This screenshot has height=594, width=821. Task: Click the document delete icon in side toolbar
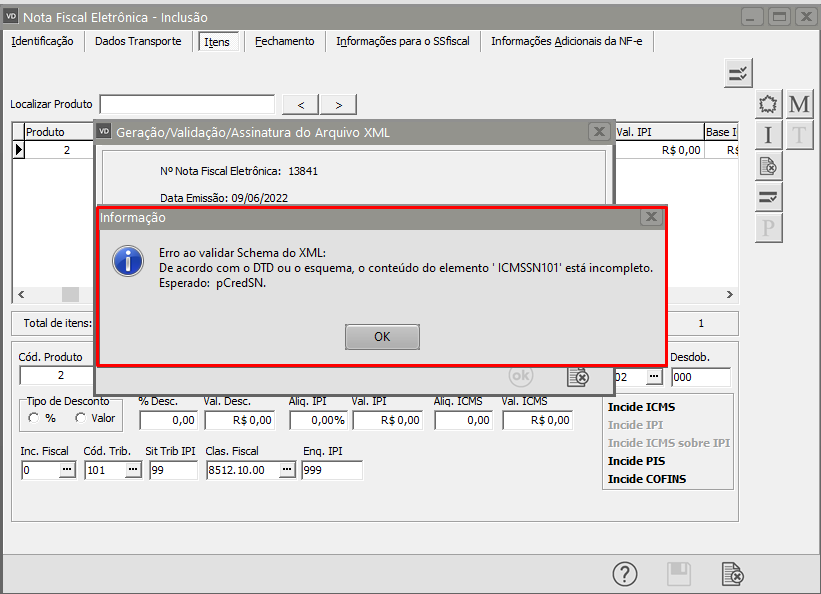coord(768,166)
